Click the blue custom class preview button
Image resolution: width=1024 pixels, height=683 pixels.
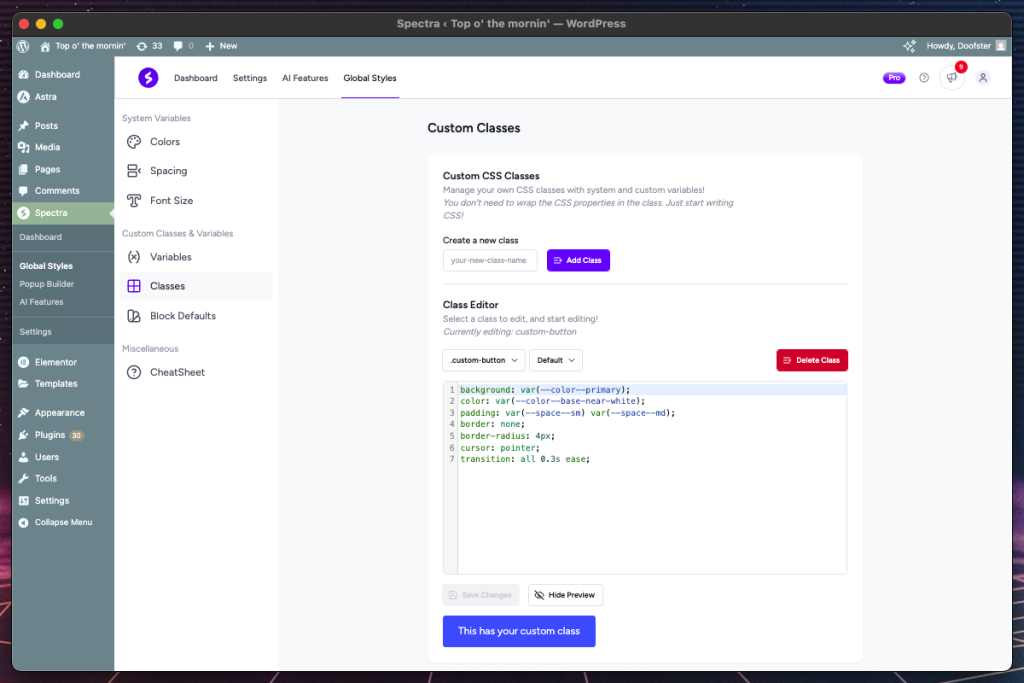(x=519, y=631)
